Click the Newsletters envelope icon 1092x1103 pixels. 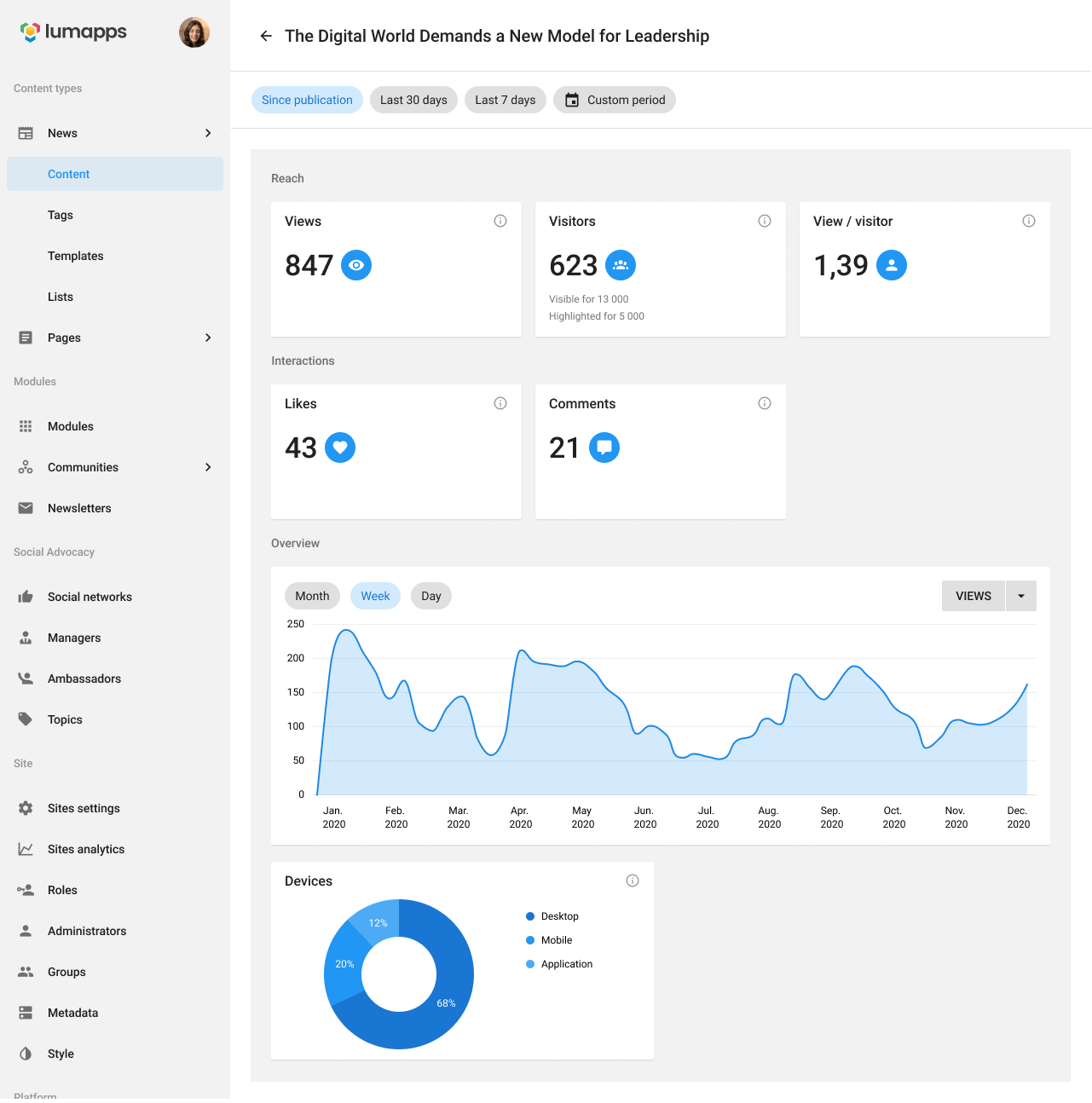pos(26,508)
